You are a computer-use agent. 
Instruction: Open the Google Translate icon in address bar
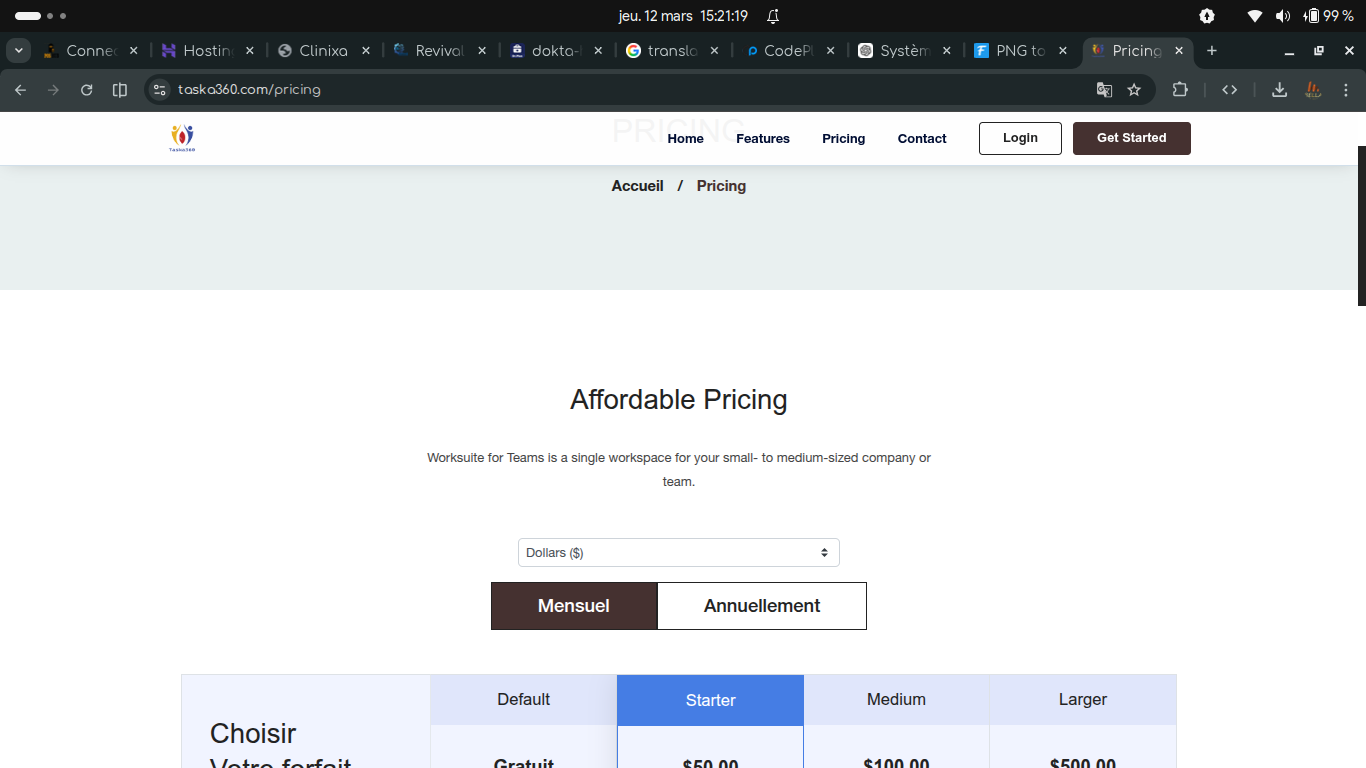pos(1104,90)
